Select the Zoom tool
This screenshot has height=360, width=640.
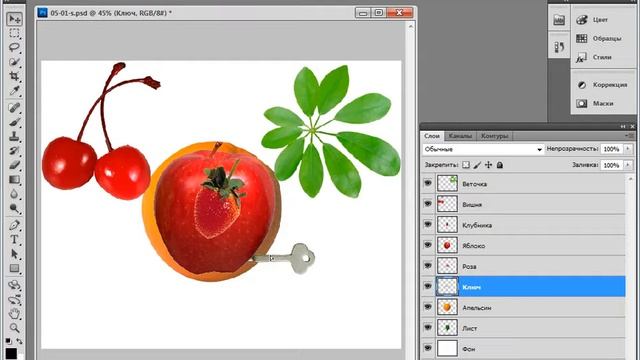tap(14, 328)
